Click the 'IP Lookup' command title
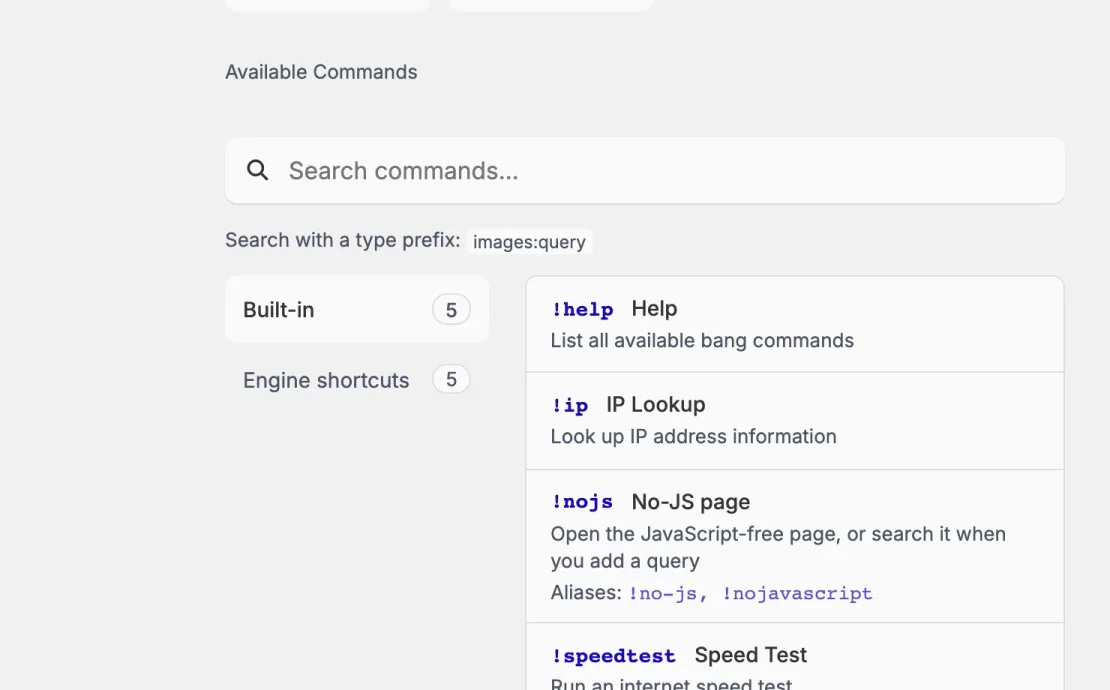Image resolution: width=1110 pixels, height=690 pixels. (x=656, y=405)
